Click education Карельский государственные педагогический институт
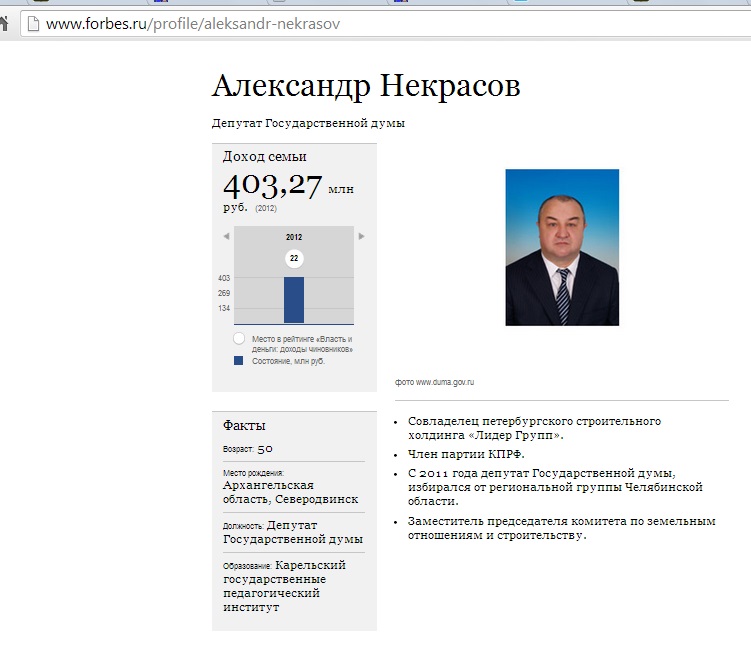 (x=284, y=586)
